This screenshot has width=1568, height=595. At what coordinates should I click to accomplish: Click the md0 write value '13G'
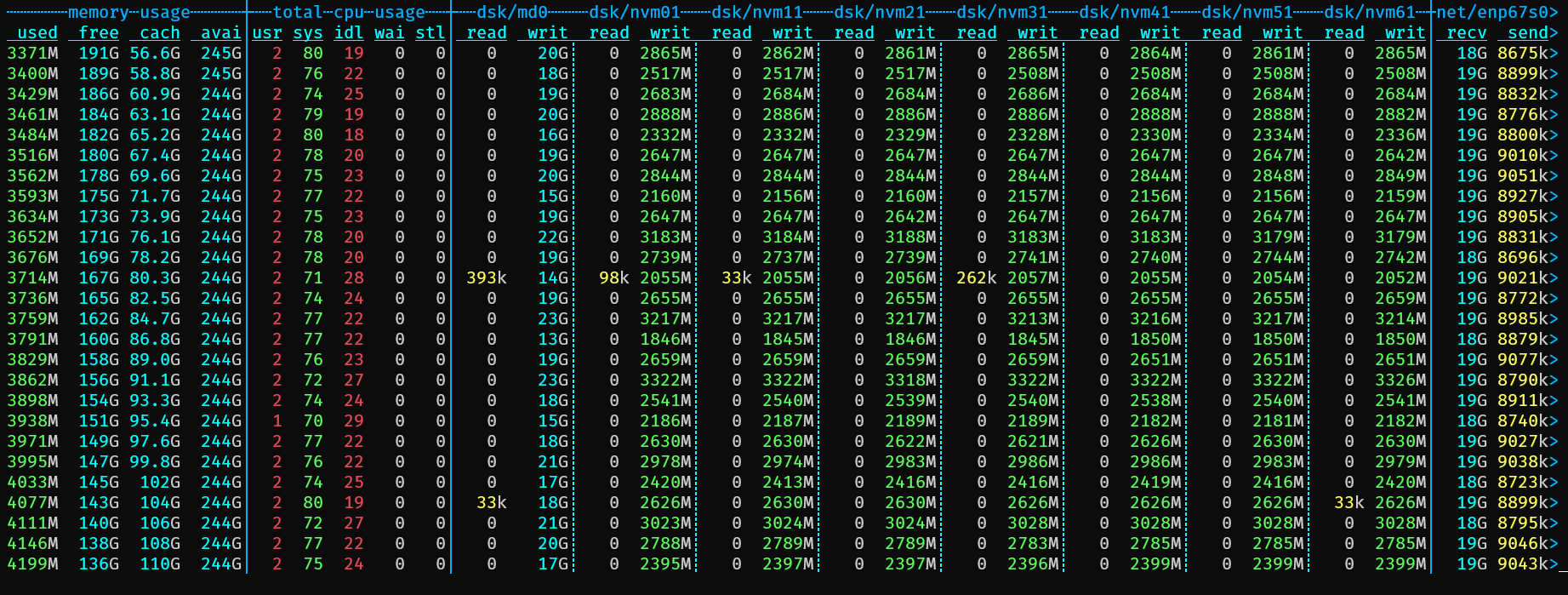[553, 339]
